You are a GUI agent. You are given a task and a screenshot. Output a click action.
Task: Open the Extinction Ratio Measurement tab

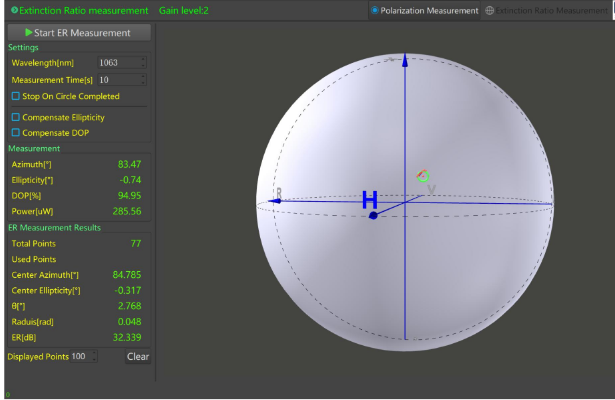coord(553,11)
